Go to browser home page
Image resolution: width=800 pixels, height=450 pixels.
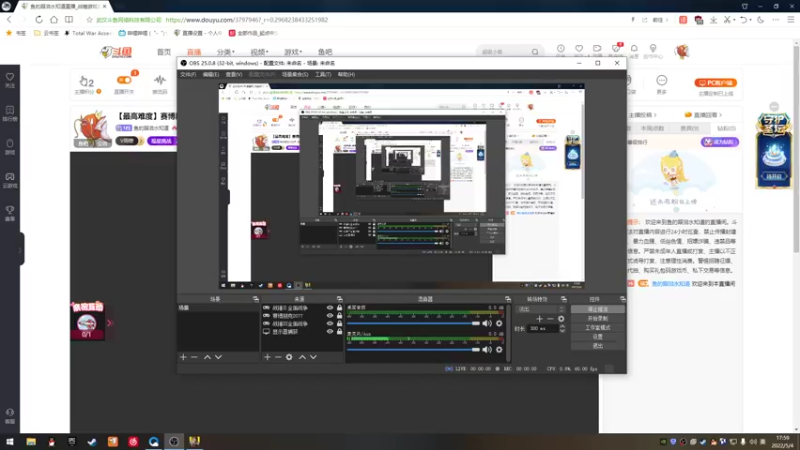[54, 20]
